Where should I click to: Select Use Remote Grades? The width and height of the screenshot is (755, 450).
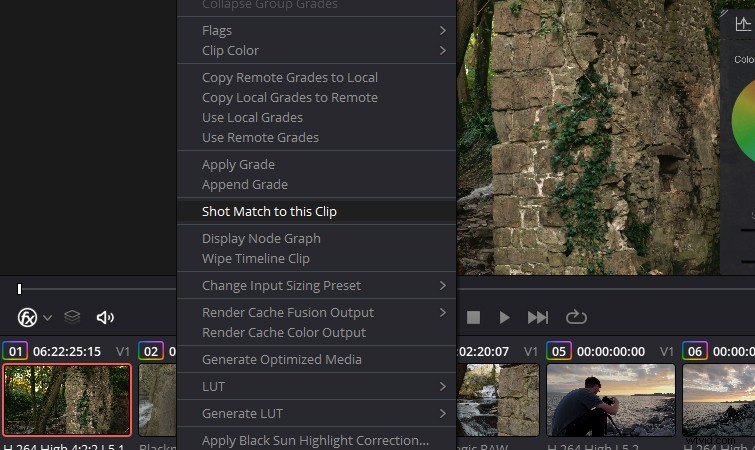click(316, 138)
